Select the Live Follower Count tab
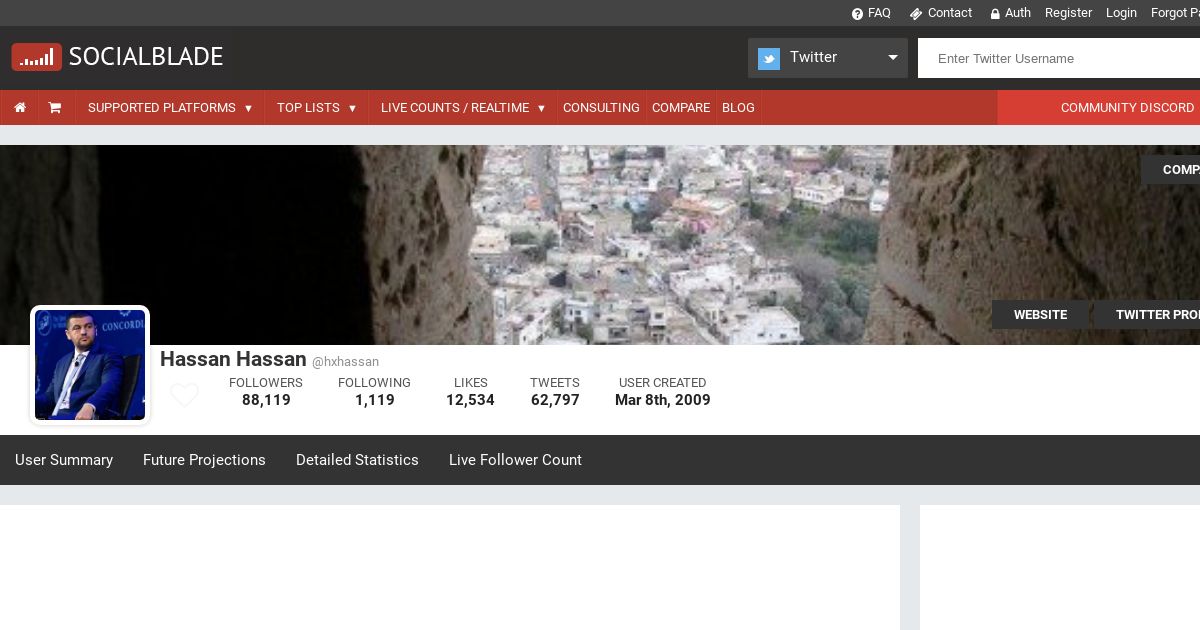The image size is (1200, 630). [515, 460]
